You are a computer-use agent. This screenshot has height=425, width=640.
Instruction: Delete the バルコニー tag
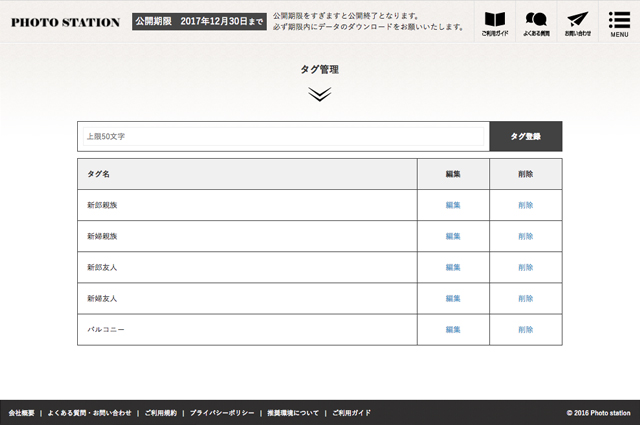click(x=525, y=329)
